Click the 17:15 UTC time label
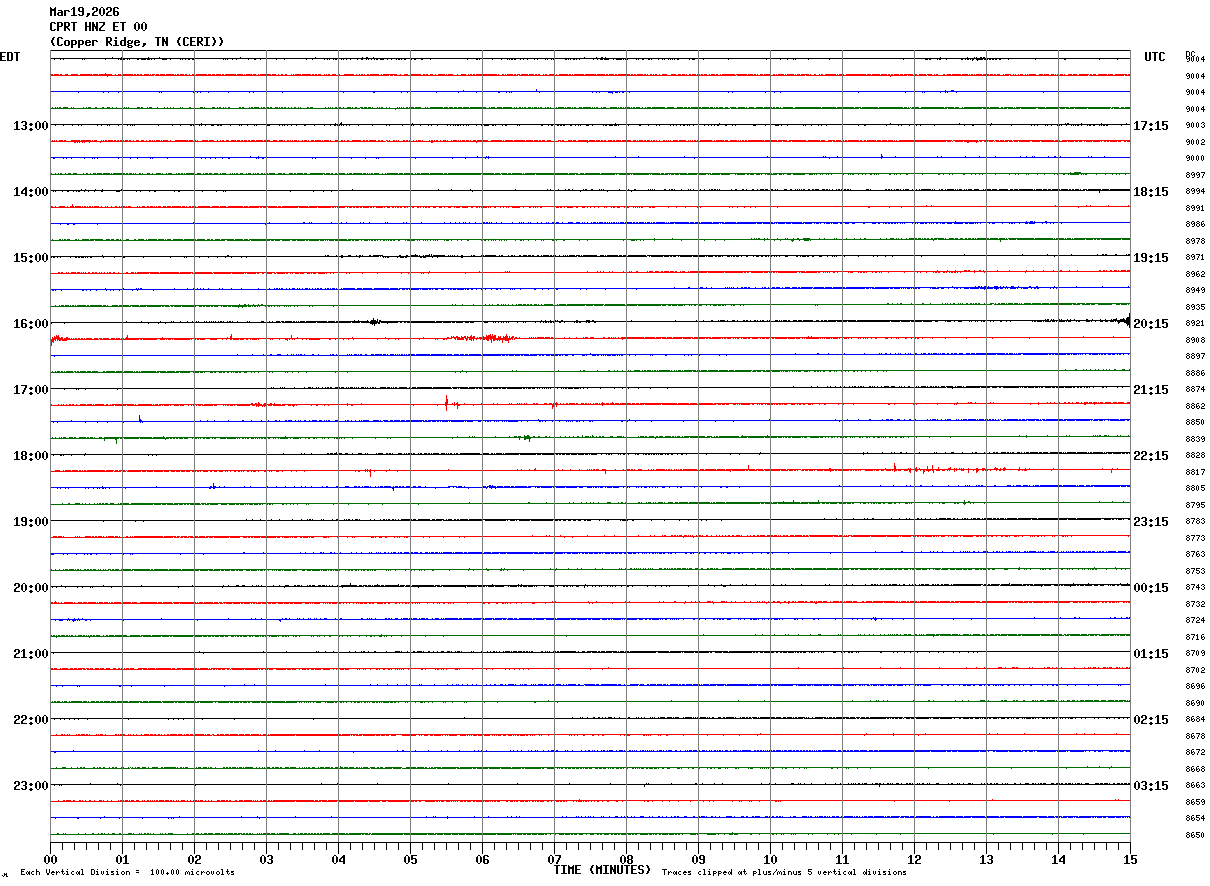This screenshot has width=1210, height=886. pos(1151,126)
